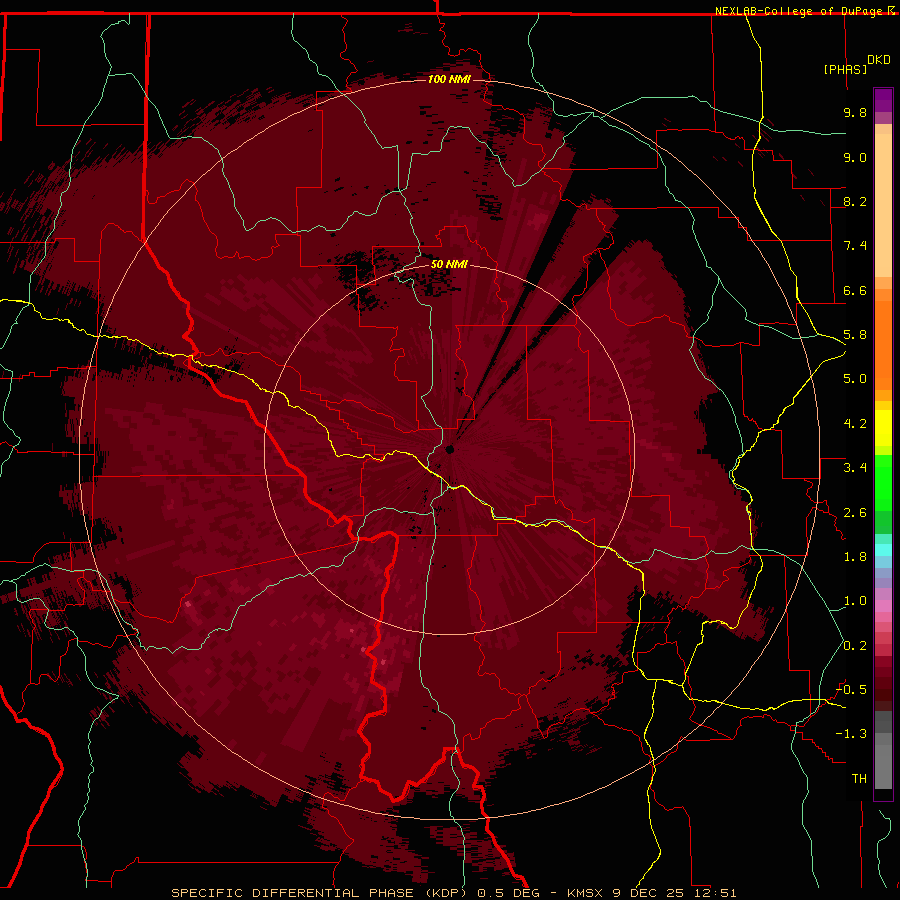Click the 0.5 DEG elevation text
This screenshot has width=900, height=900.
(x=511, y=893)
